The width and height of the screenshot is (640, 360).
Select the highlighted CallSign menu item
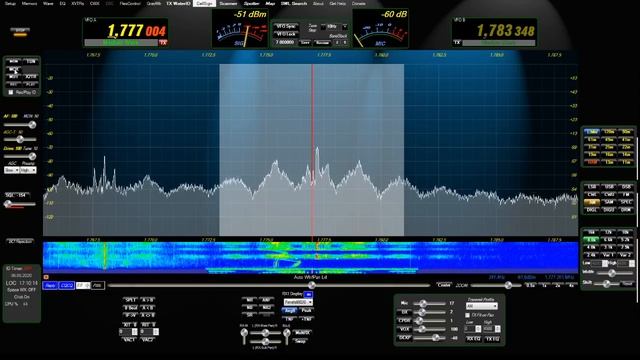(204, 4)
